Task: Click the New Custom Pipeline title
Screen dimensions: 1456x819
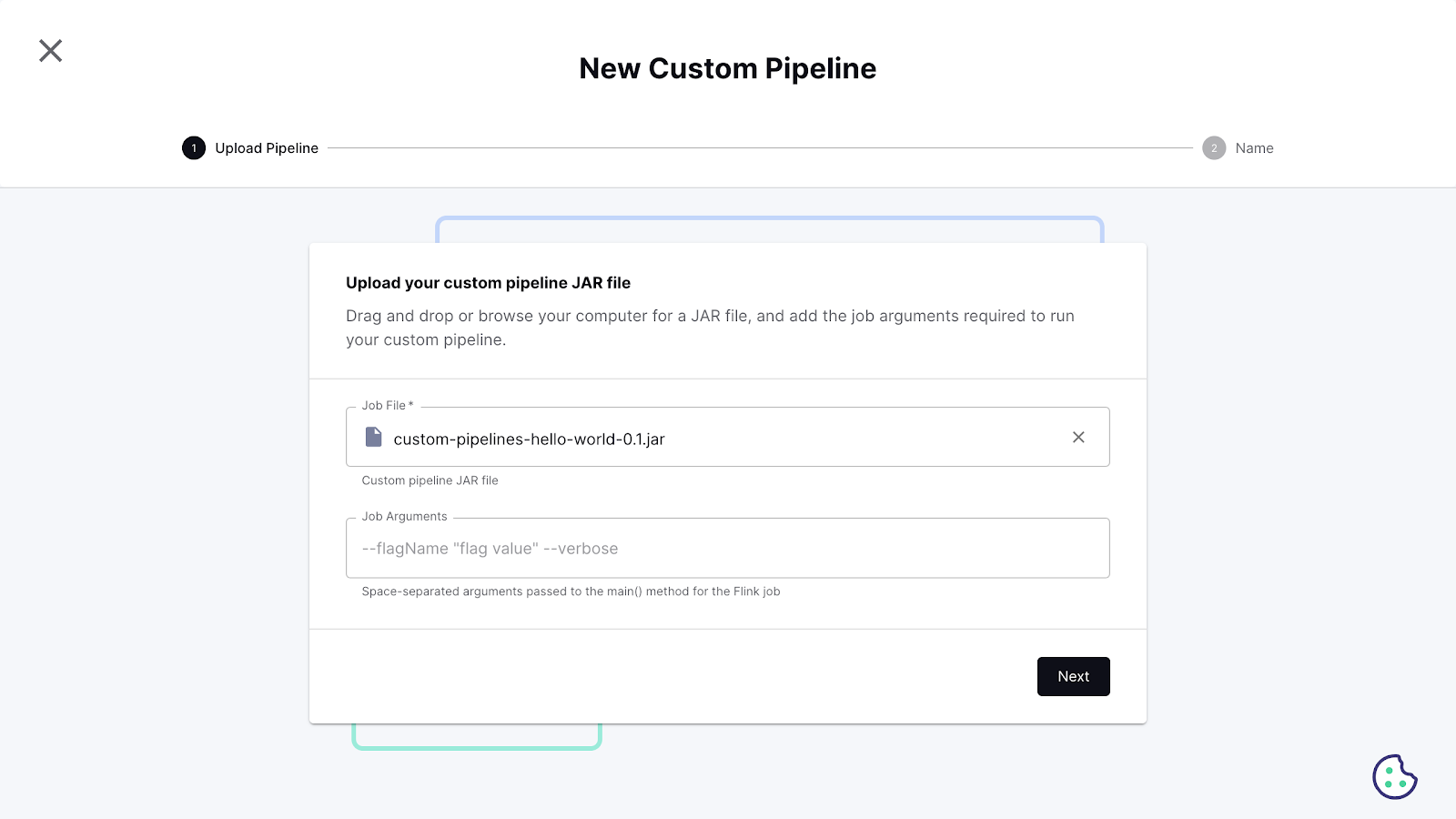Action: pos(728,67)
